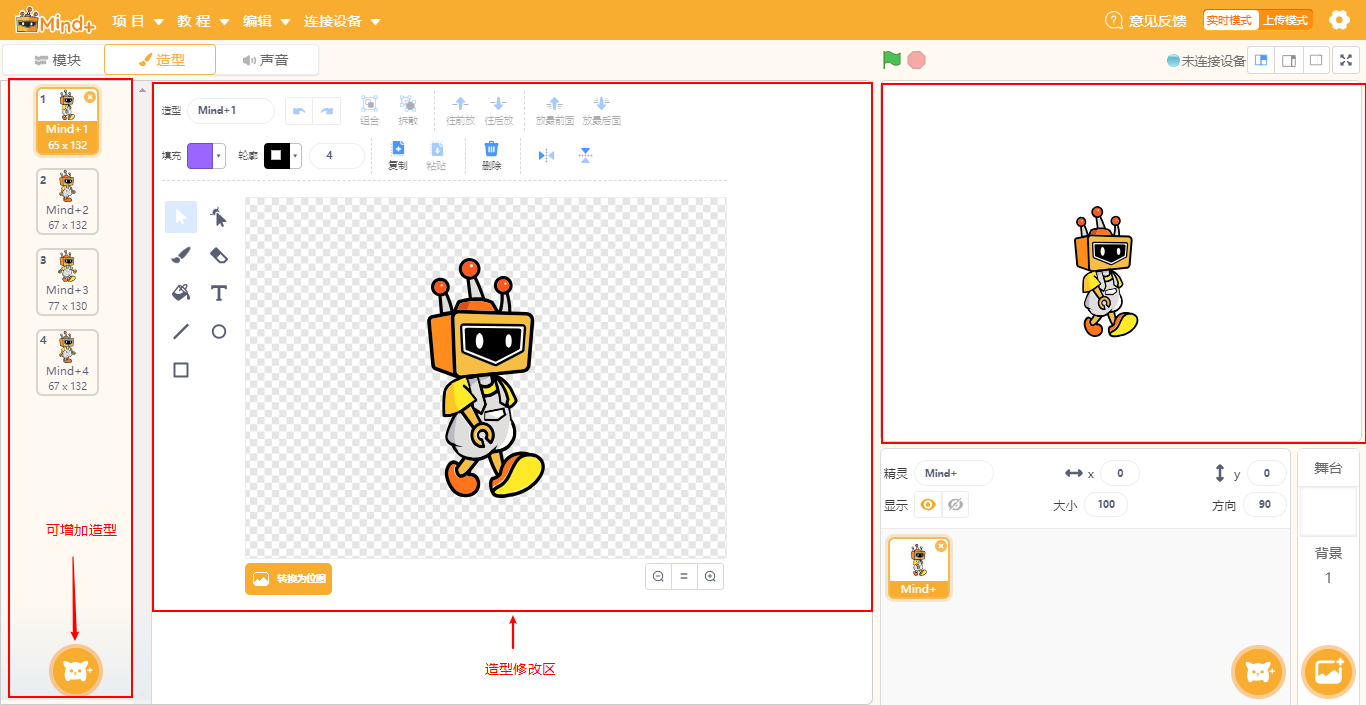Viewport: 1366px width, 705px height.
Task: Show the sprite with the eye icon
Action: (x=928, y=505)
